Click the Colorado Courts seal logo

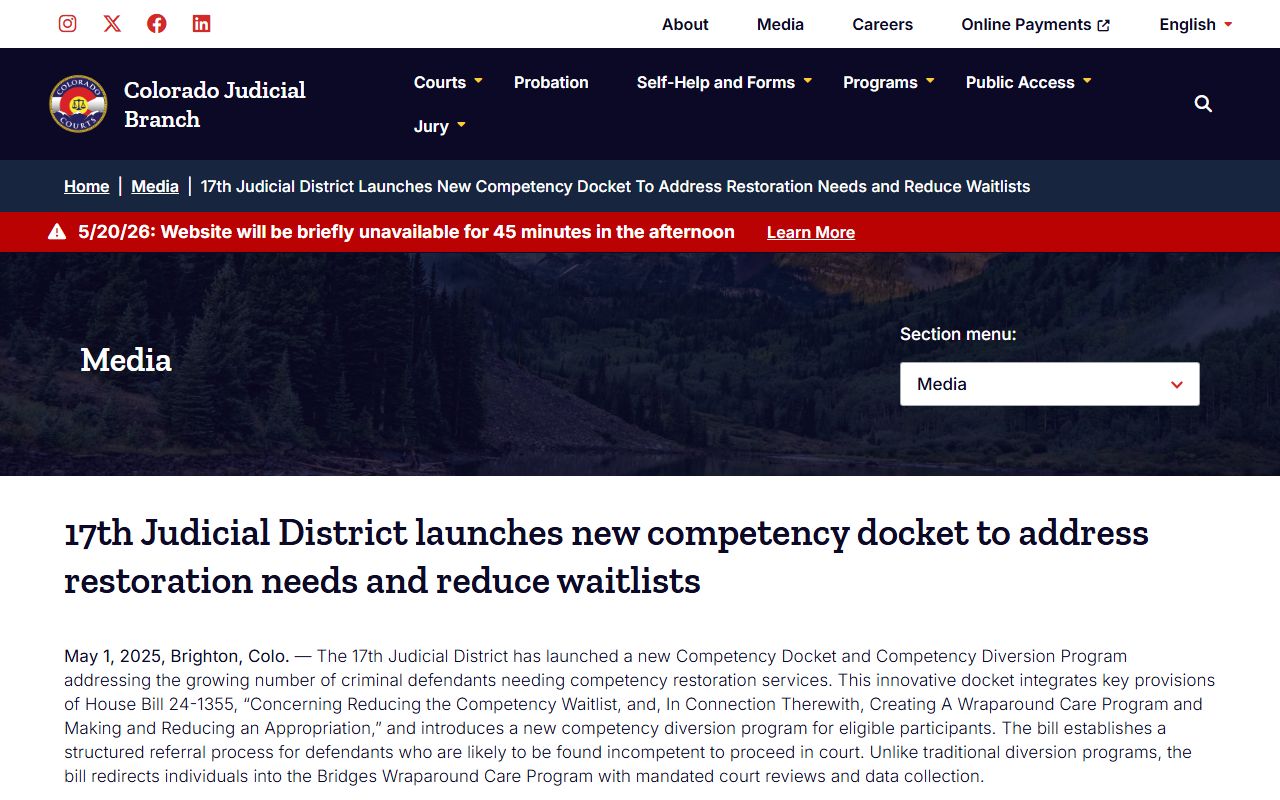tap(78, 104)
